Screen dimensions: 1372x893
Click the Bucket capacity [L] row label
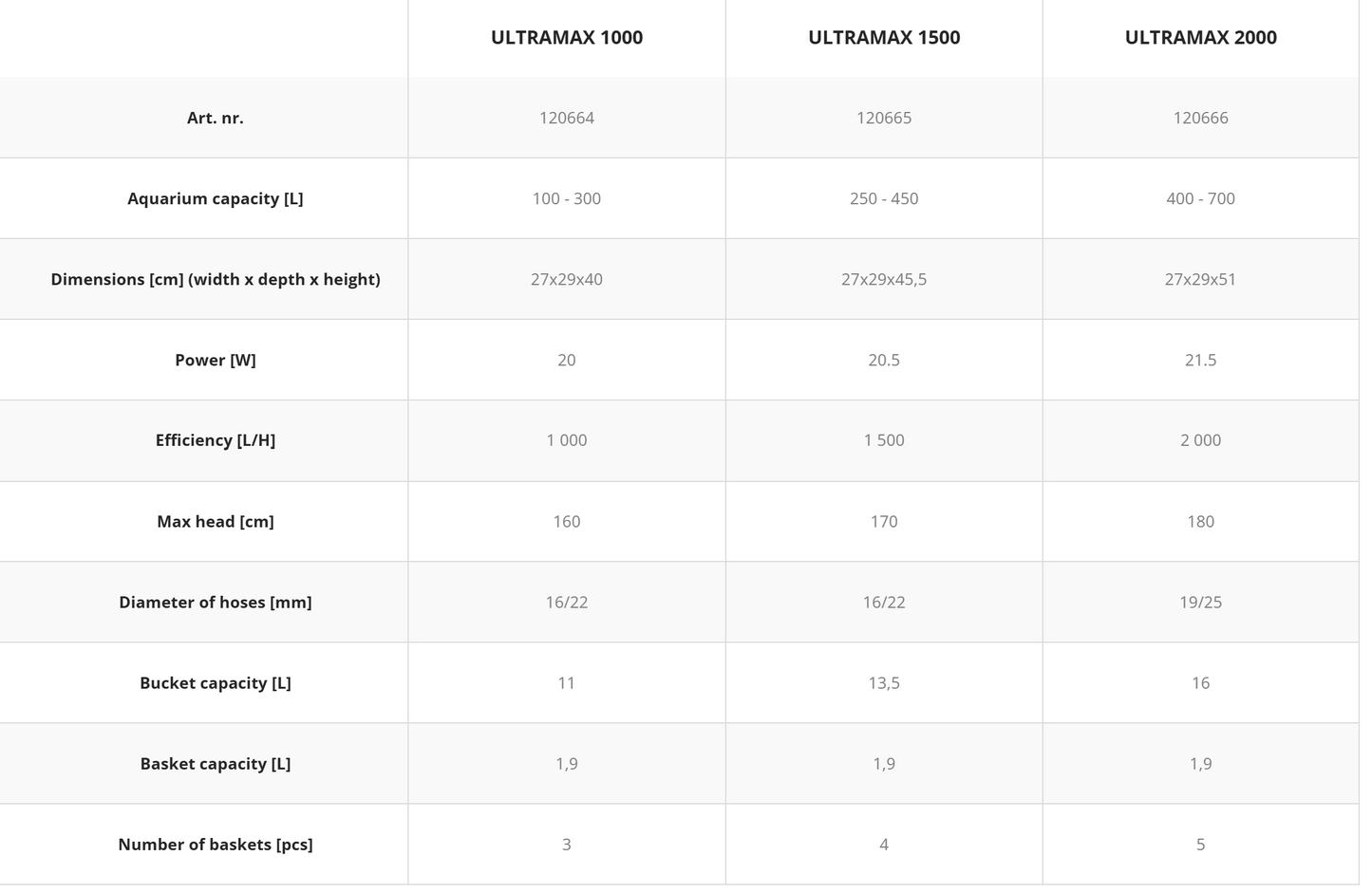coord(216,683)
